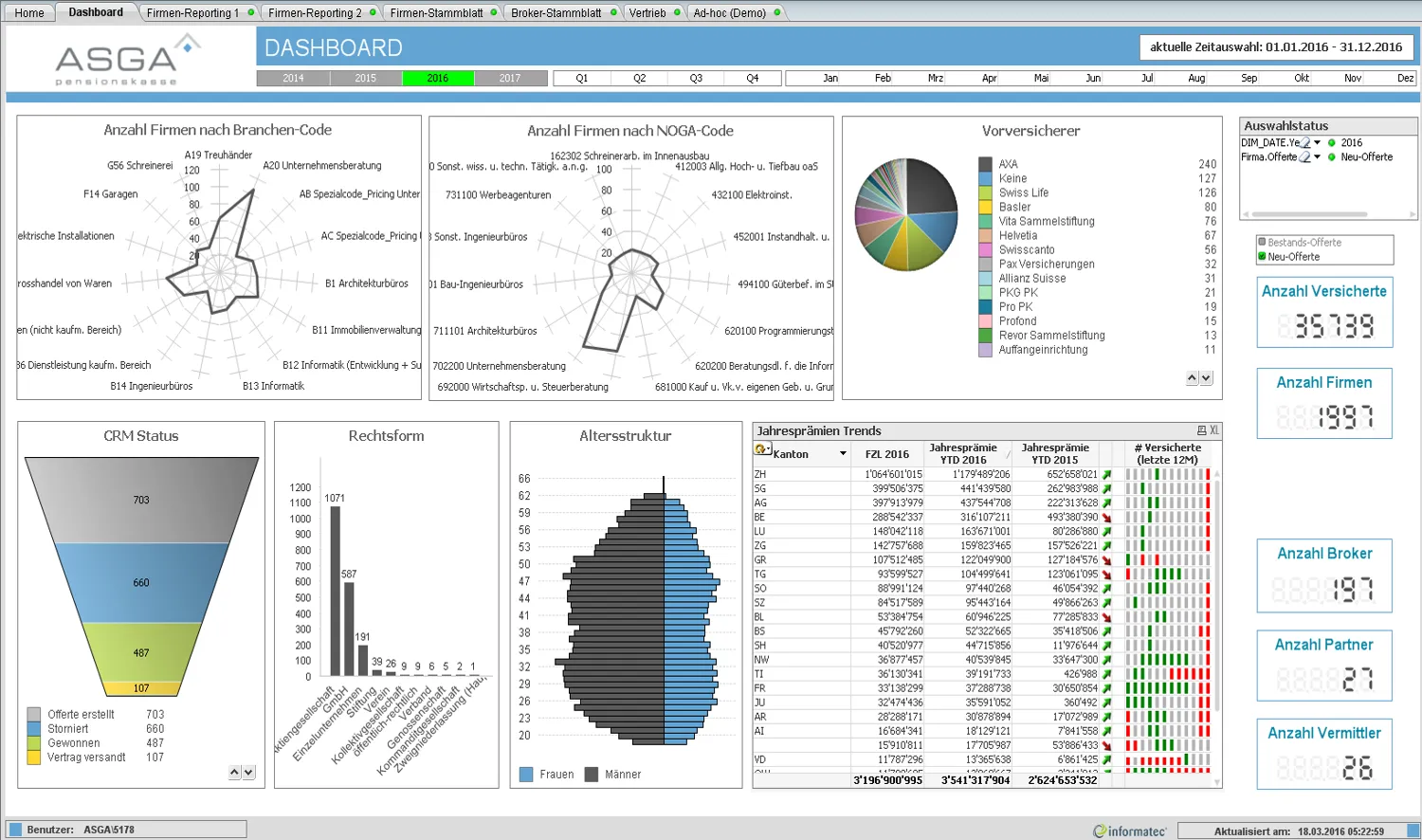This screenshot has width=1422, height=840.
Task: Select year 2015 in the year selector
Action: pyautogui.click(x=366, y=79)
